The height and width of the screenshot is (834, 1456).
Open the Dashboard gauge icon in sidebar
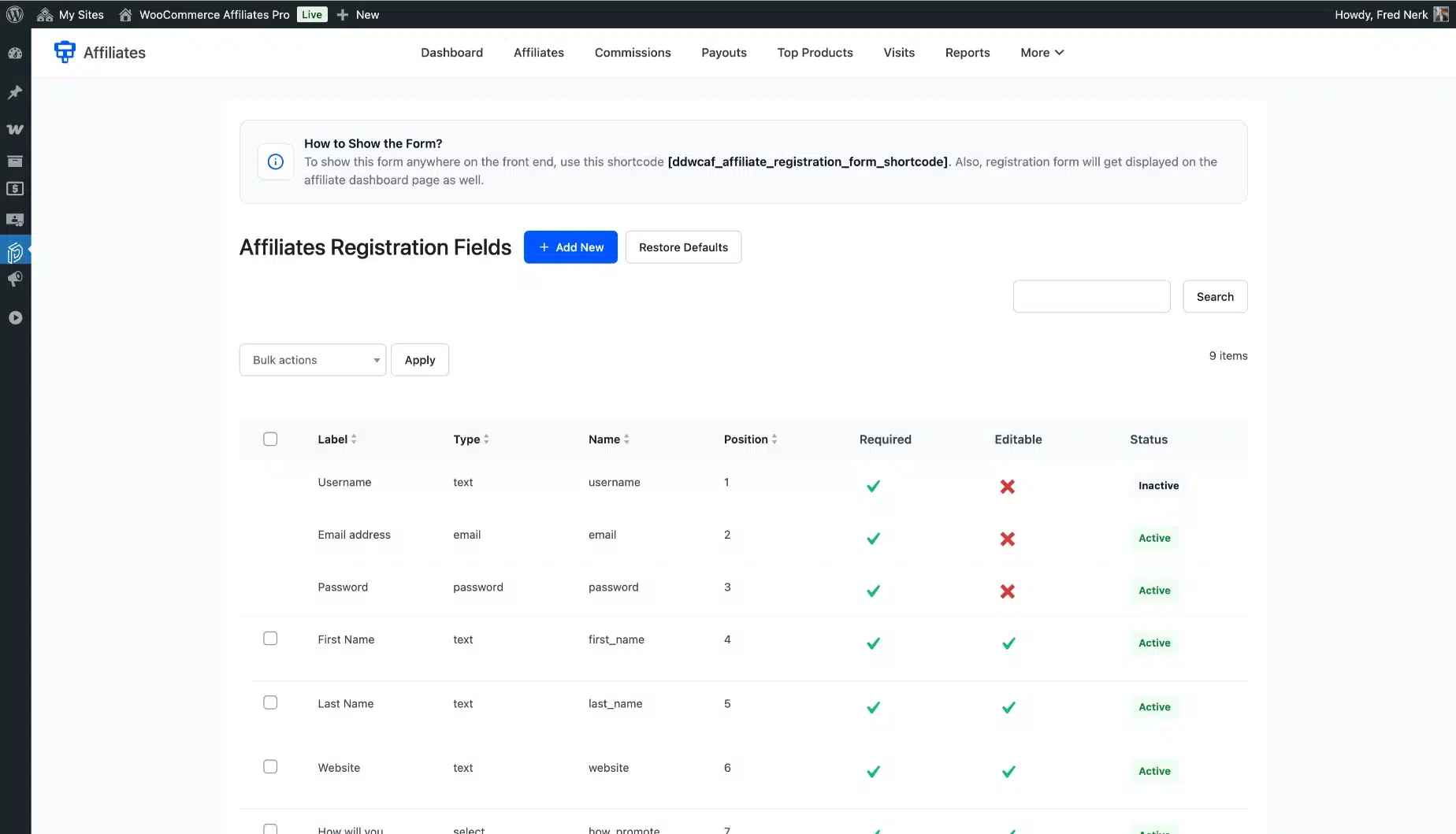tap(15, 54)
